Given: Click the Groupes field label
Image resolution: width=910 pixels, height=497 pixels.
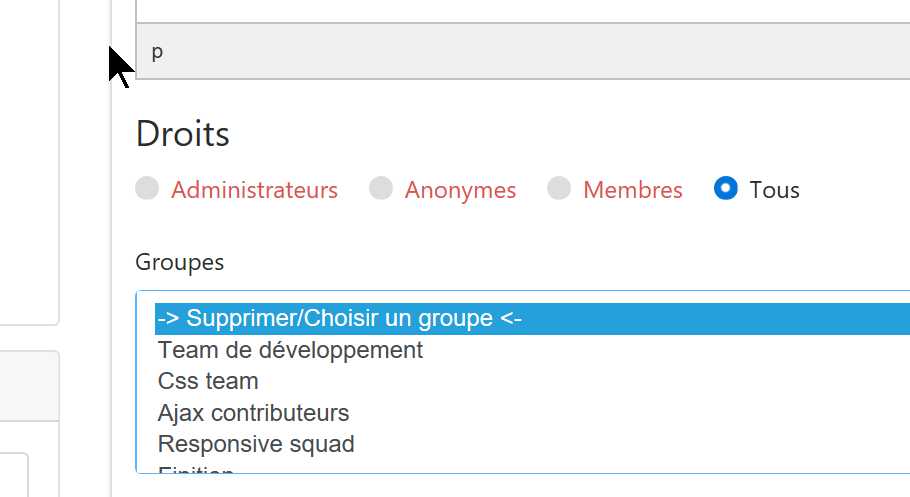Looking at the screenshot, I should (180, 262).
